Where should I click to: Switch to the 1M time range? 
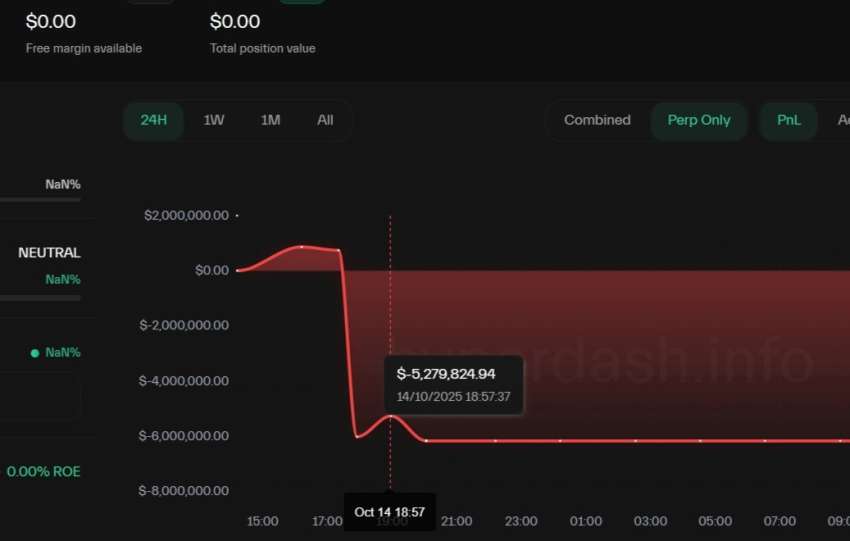click(271, 120)
